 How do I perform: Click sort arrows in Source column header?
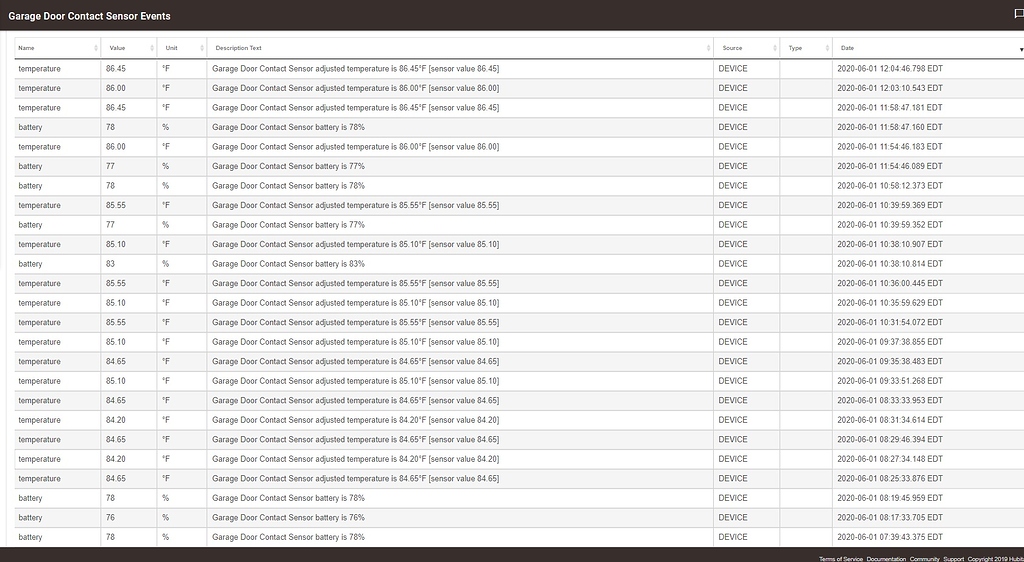[x=775, y=48]
